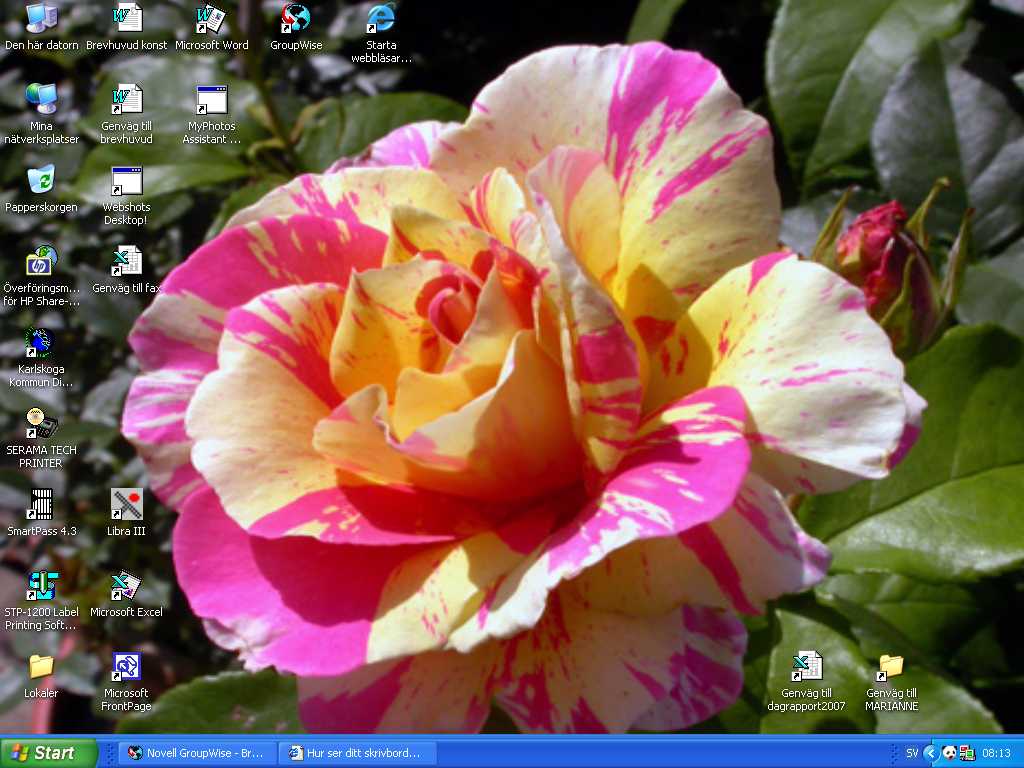Open the GroupWise desktop icon
The width and height of the screenshot is (1024, 768).
coord(296,19)
